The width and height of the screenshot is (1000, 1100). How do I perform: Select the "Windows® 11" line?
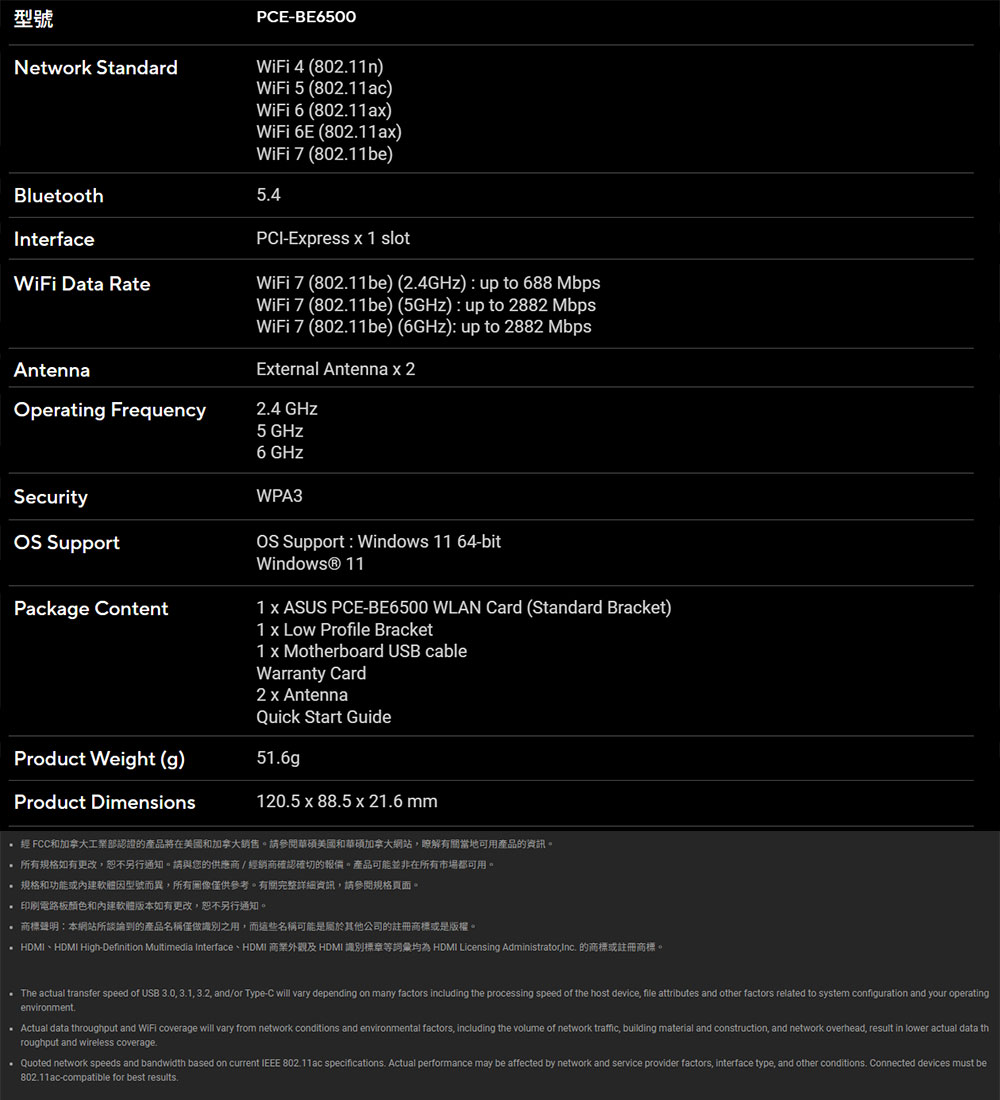coord(310,564)
